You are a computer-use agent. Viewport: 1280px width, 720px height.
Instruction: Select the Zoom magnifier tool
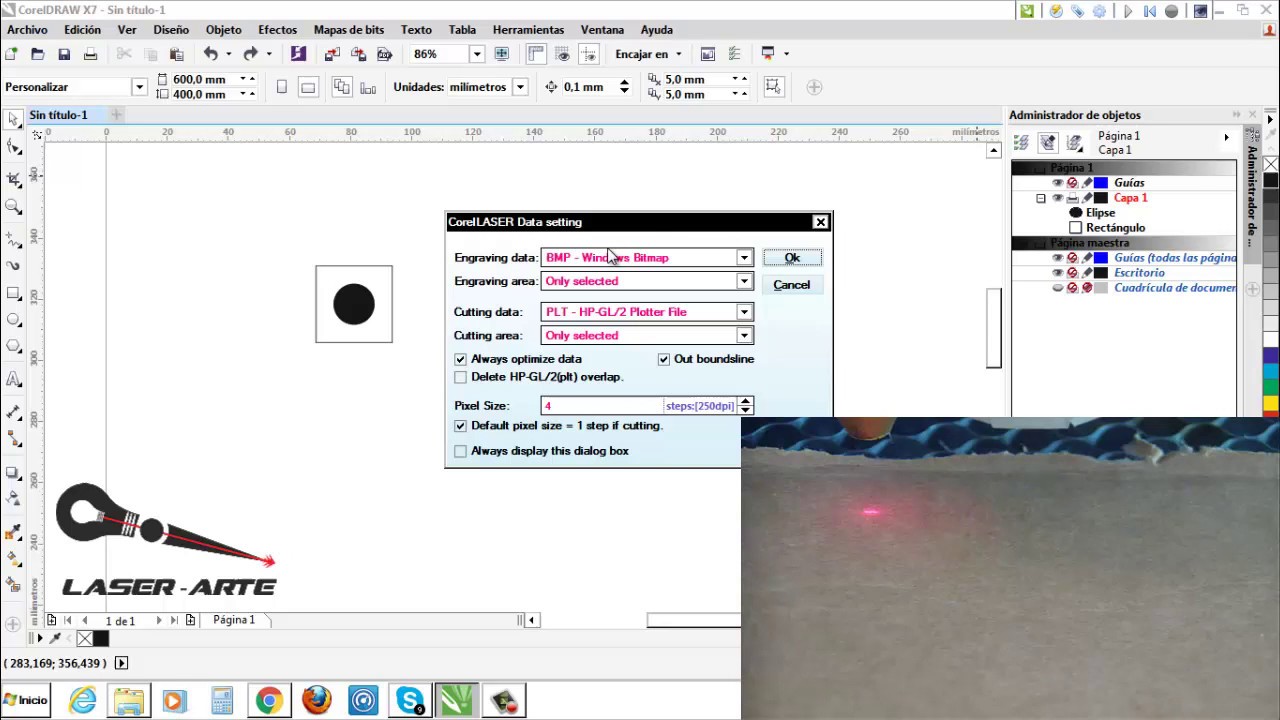pyautogui.click(x=14, y=207)
